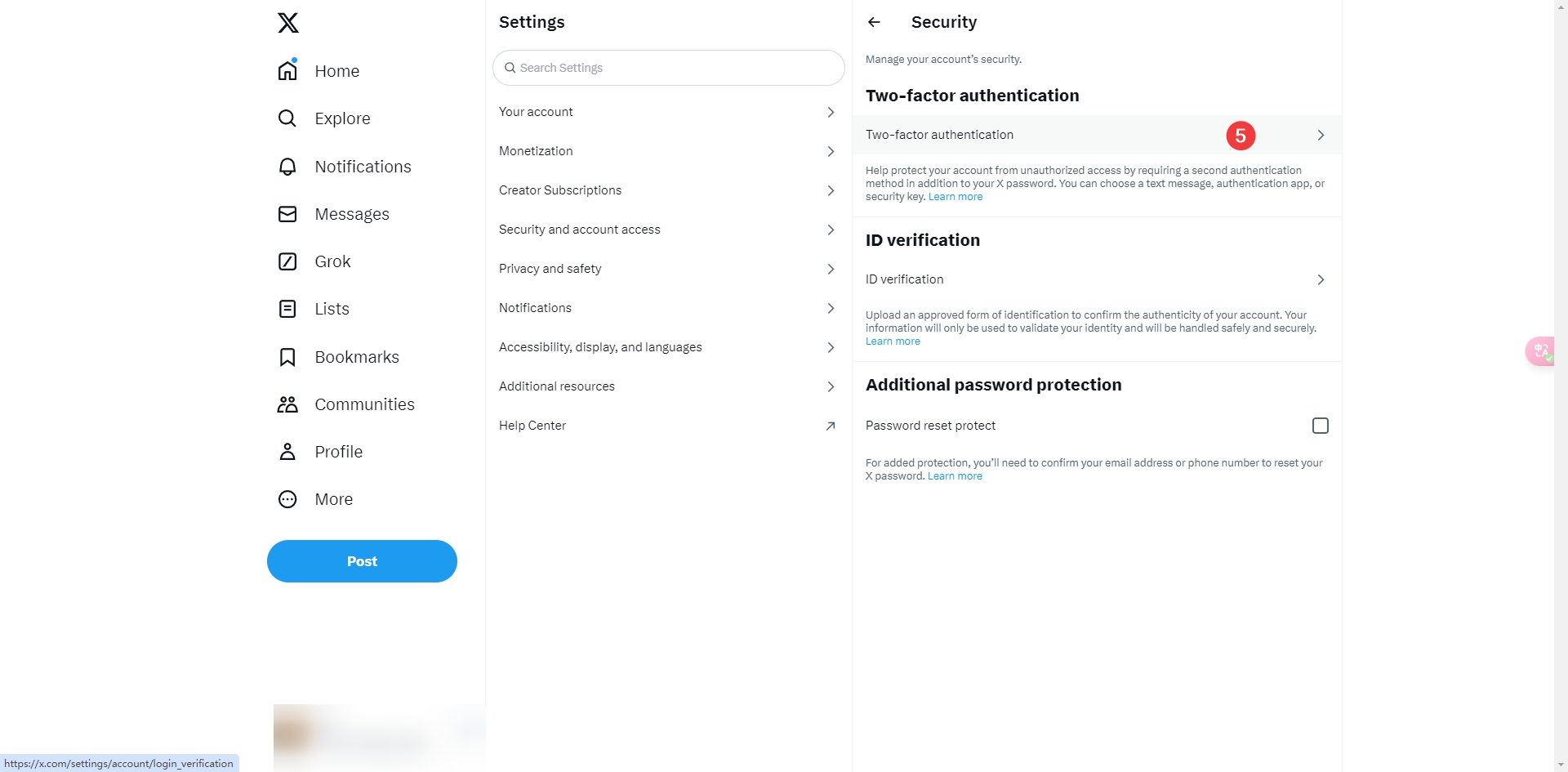Open Notifications bell icon

[287, 167]
